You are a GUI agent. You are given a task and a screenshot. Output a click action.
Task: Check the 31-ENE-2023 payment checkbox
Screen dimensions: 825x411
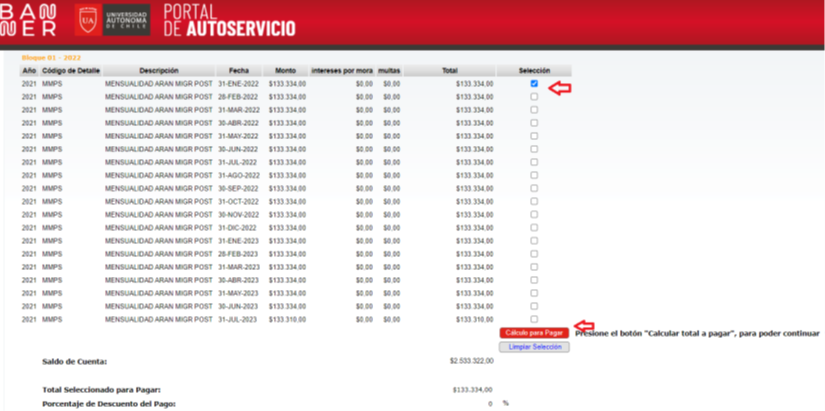point(534,241)
